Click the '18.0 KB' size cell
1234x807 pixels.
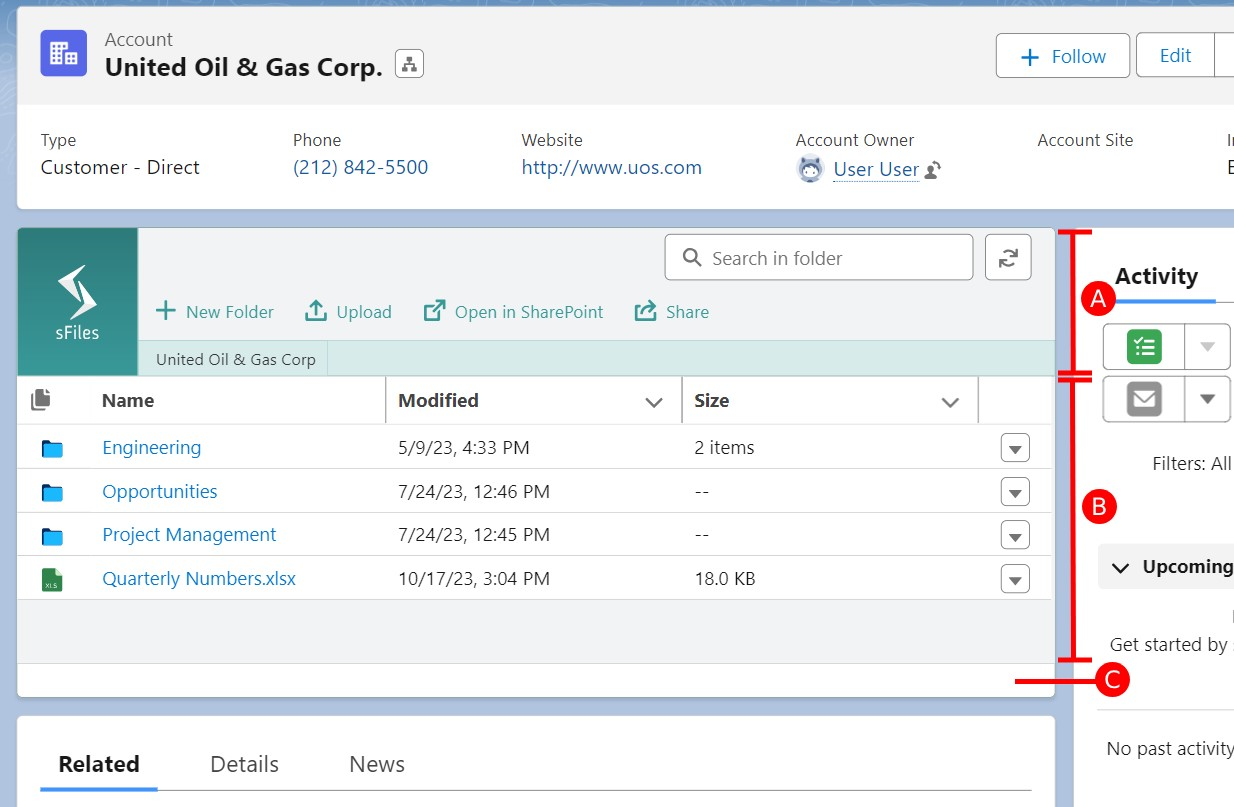[x=724, y=579]
